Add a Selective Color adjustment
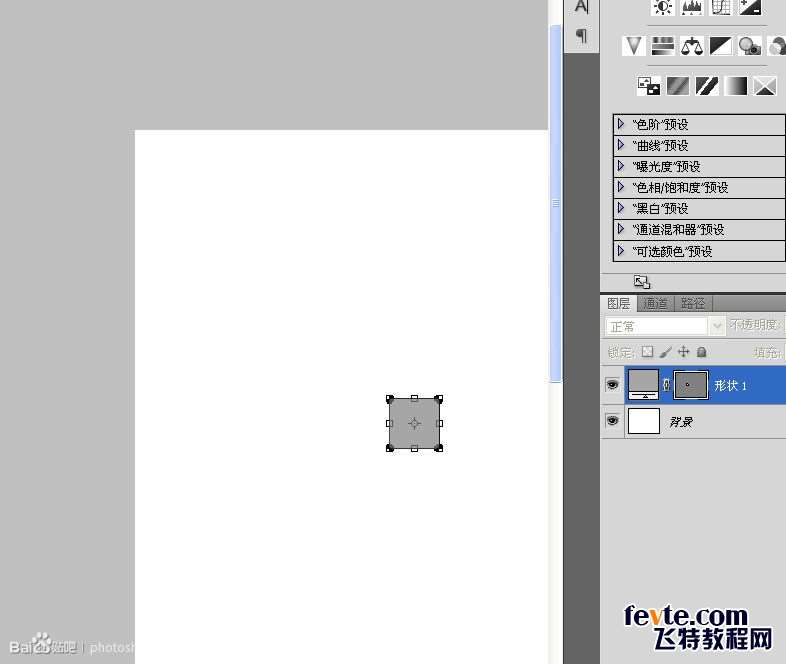The image size is (786, 664). tap(765, 86)
